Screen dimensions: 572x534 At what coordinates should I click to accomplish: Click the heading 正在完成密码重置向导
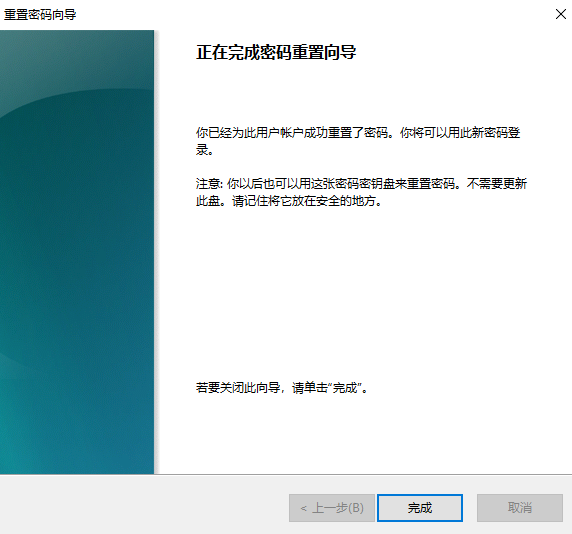[x=276, y=52]
